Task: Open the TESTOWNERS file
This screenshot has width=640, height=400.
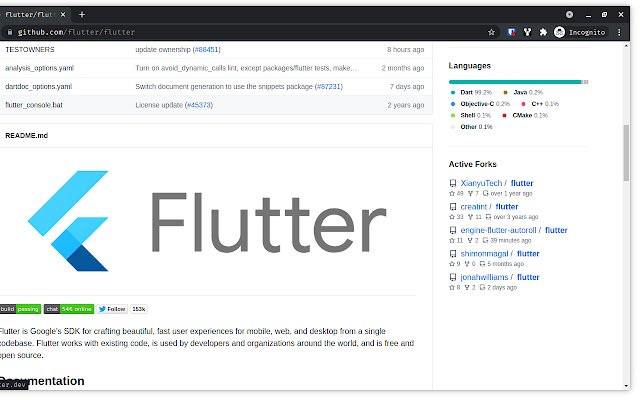Action: (29, 49)
